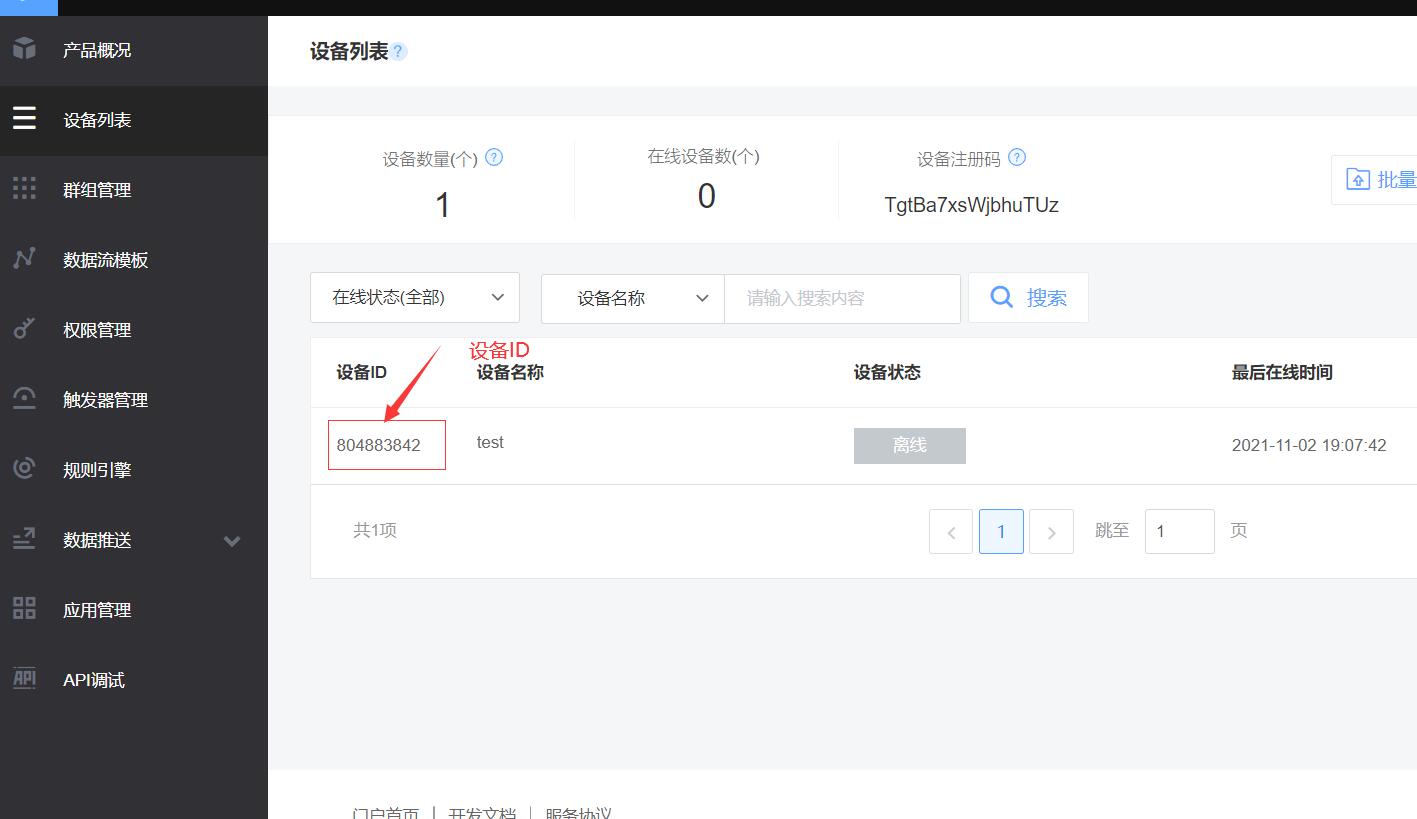Open the 在线状态(全部) dropdown

coord(414,297)
